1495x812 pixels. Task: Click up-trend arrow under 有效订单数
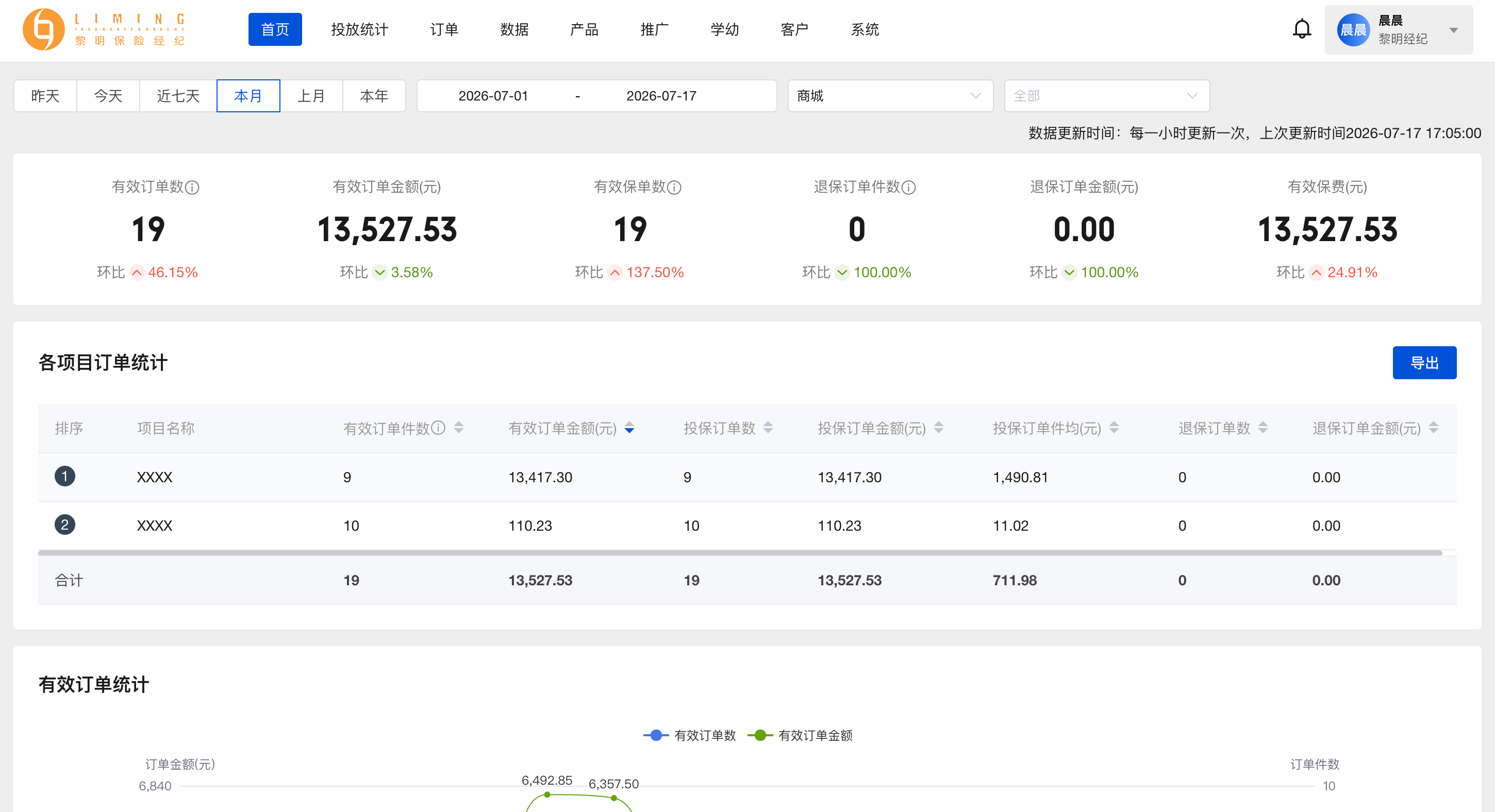coord(137,273)
